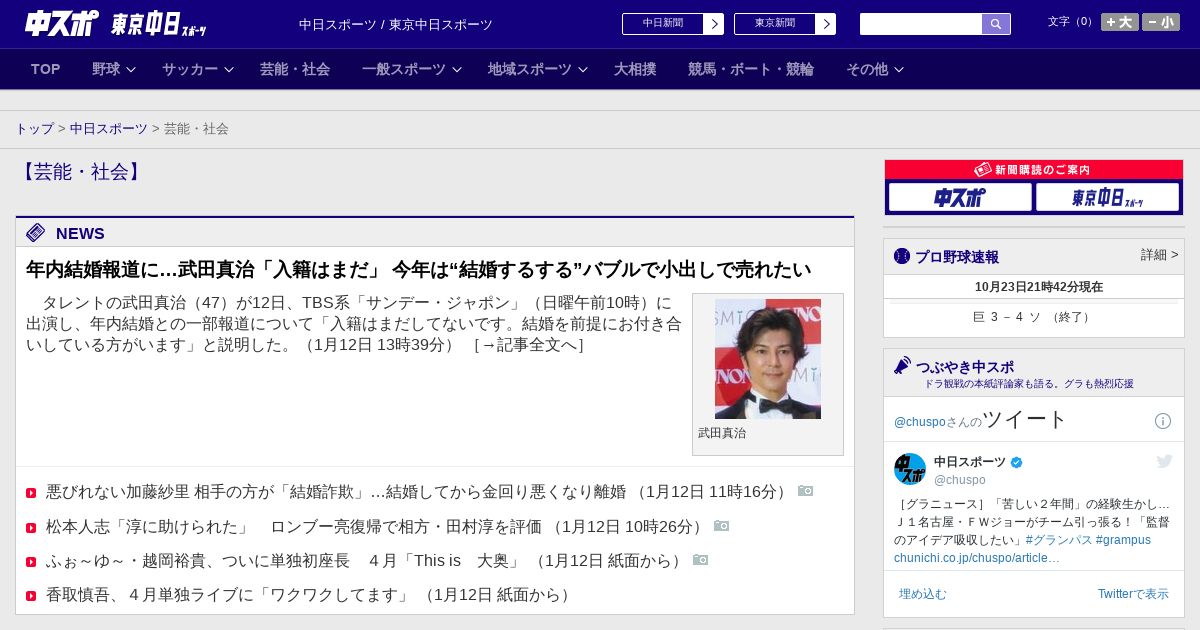The height and width of the screenshot is (630, 1200).
Task: Open the 競馬・ボート・競輪 menu item
Action: tap(751, 69)
